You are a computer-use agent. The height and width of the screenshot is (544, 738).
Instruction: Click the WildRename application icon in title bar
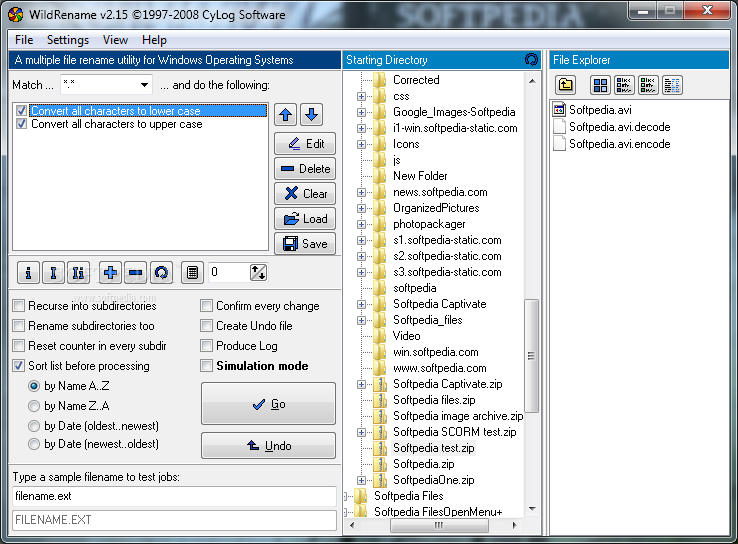(16, 15)
